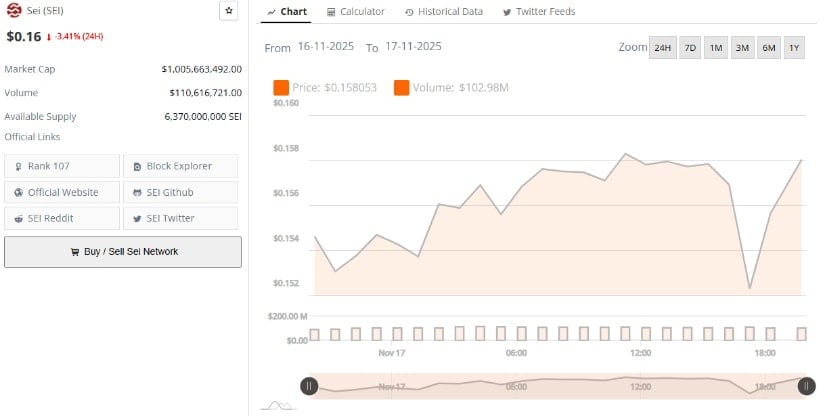Viewport: 825px width, 416px height.
Task: Grab the left range slider handle
Action: pos(310,386)
